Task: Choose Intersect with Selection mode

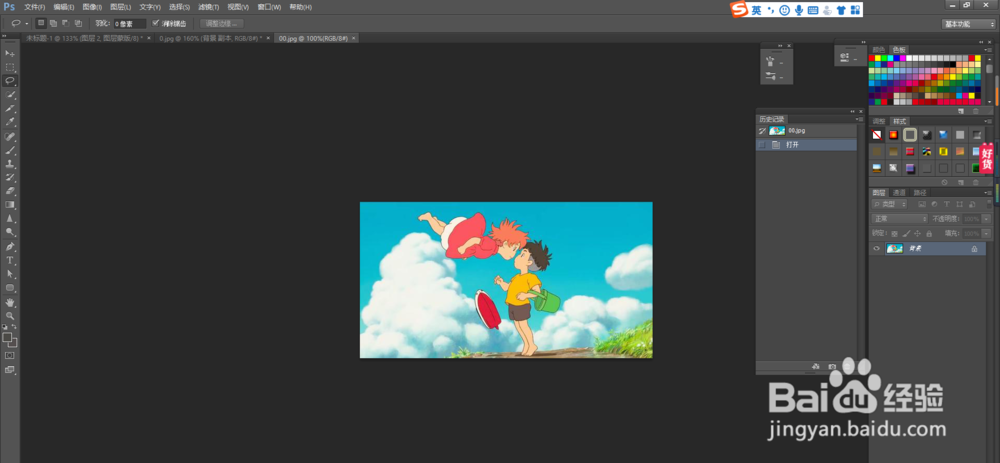Action: (x=78, y=24)
